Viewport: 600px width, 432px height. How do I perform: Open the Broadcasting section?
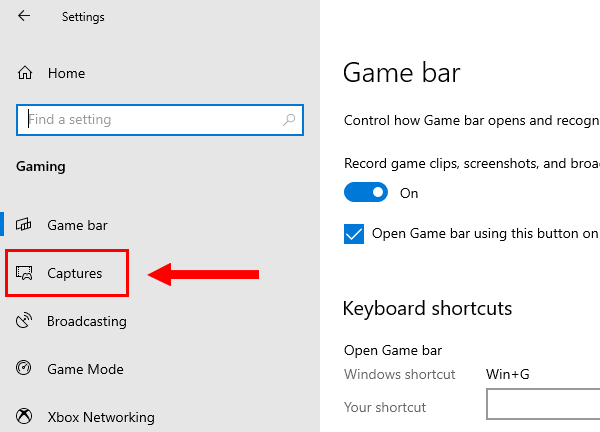(87, 321)
